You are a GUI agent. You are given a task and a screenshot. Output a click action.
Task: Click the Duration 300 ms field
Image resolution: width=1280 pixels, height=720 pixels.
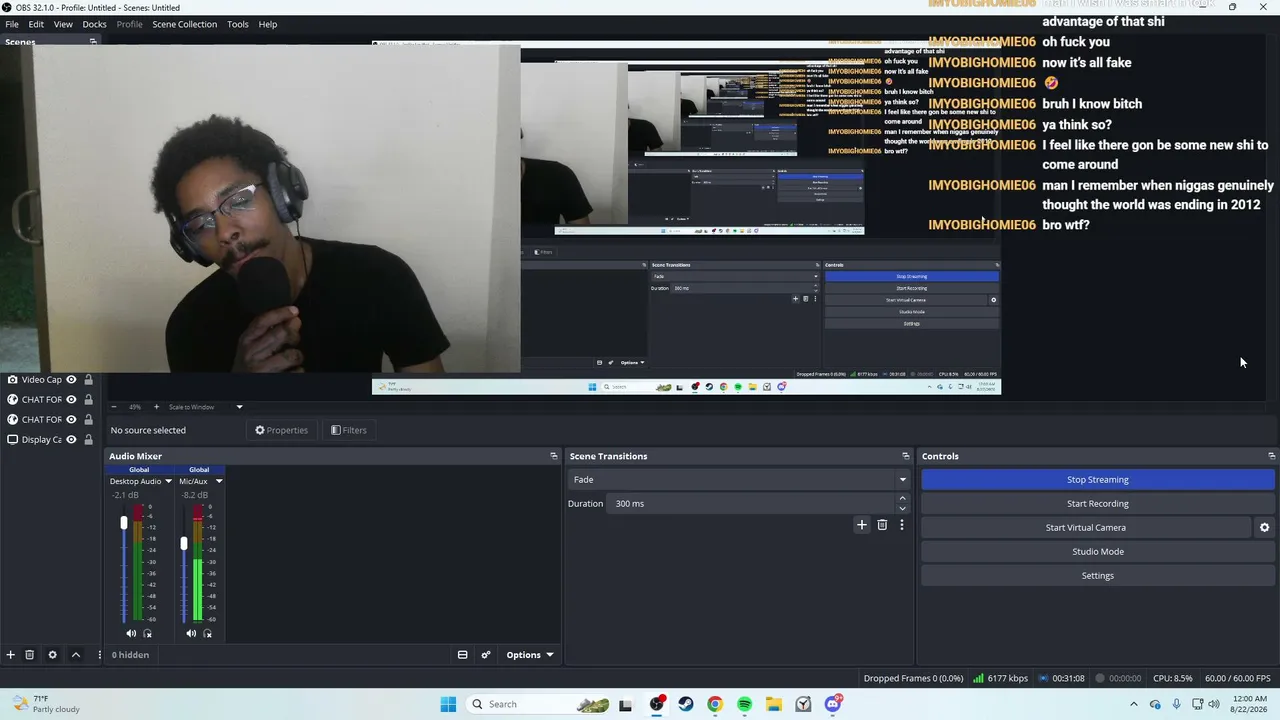point(752,503)
